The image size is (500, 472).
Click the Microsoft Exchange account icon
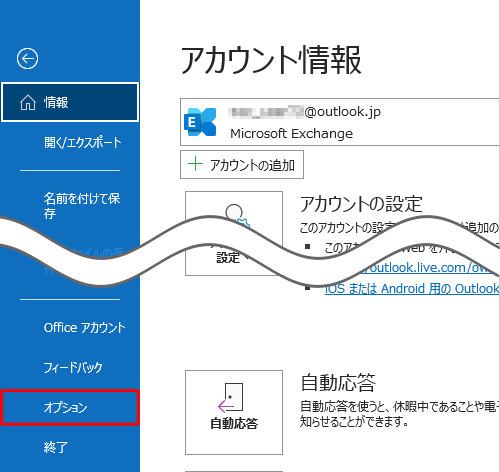[x=200, y=122]
